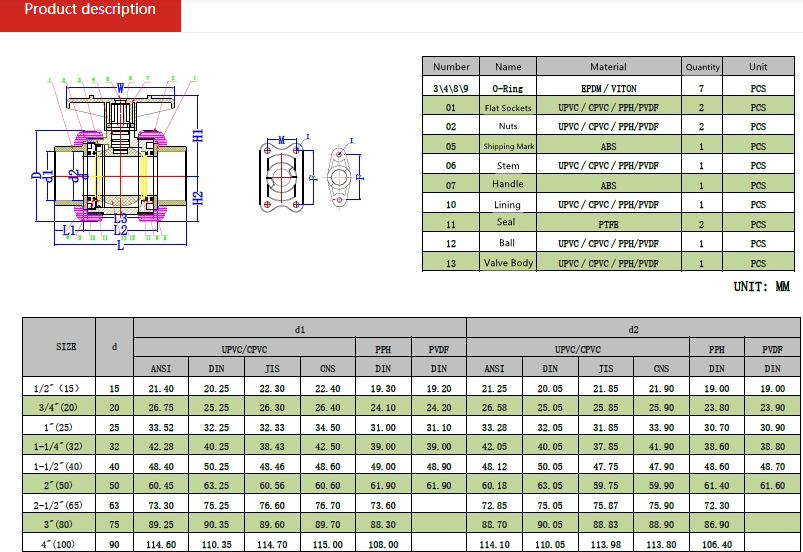Select the size row label 4" (100)
The width and height of the screenshot is (803, 552).
[x=59, y=544]
